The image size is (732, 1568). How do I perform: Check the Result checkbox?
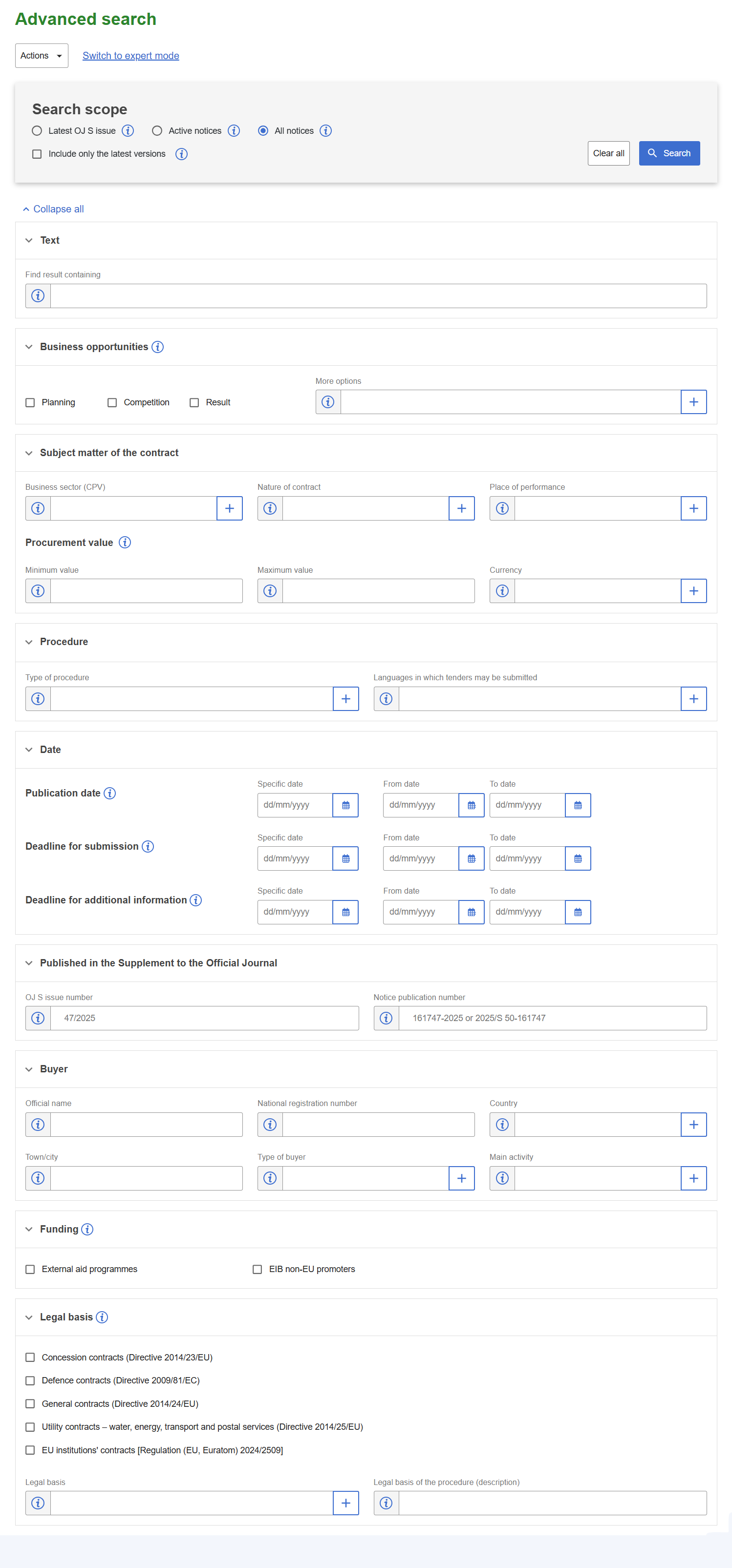pos(194,403)
